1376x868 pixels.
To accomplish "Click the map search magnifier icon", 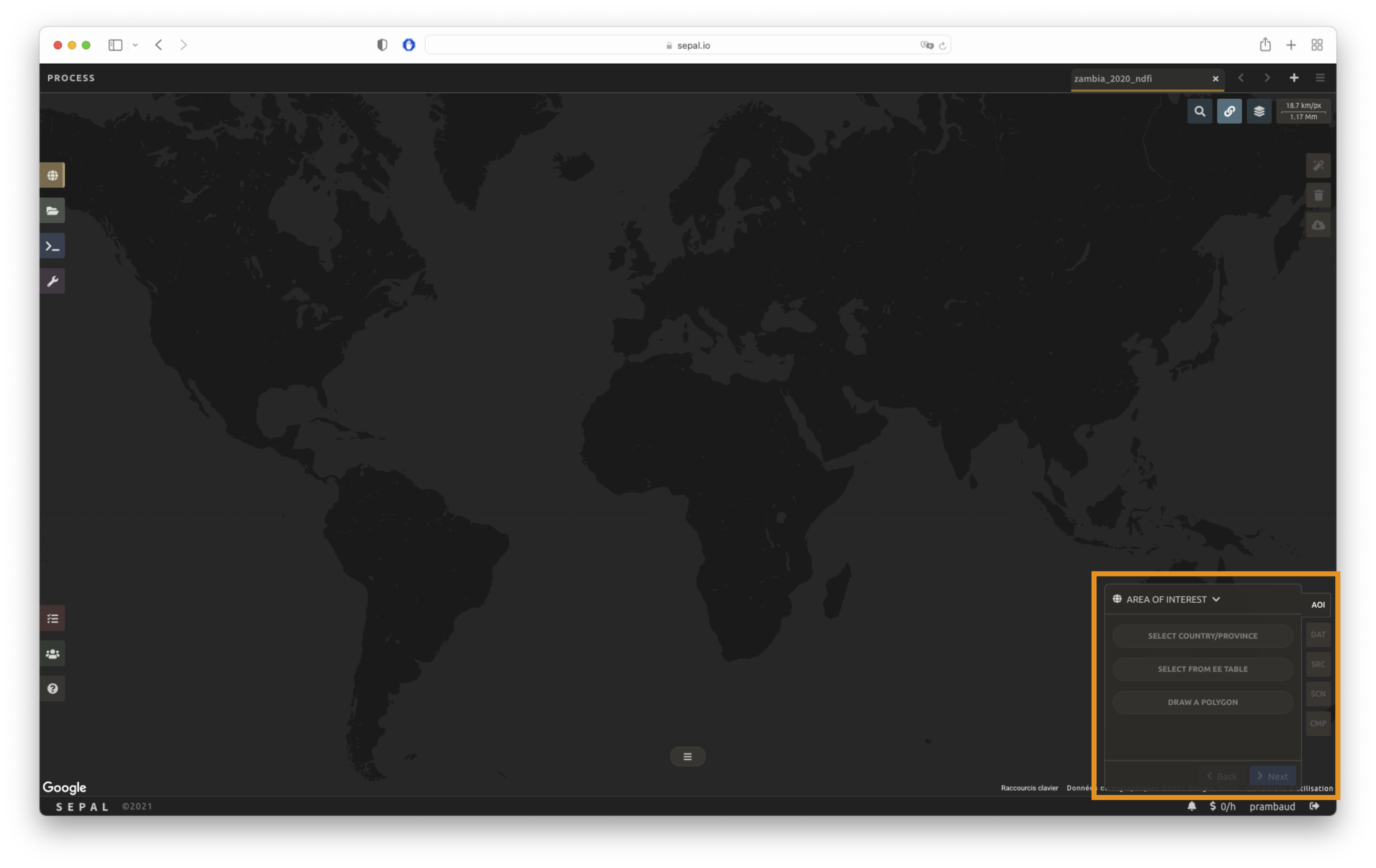I will (1200, 111).
